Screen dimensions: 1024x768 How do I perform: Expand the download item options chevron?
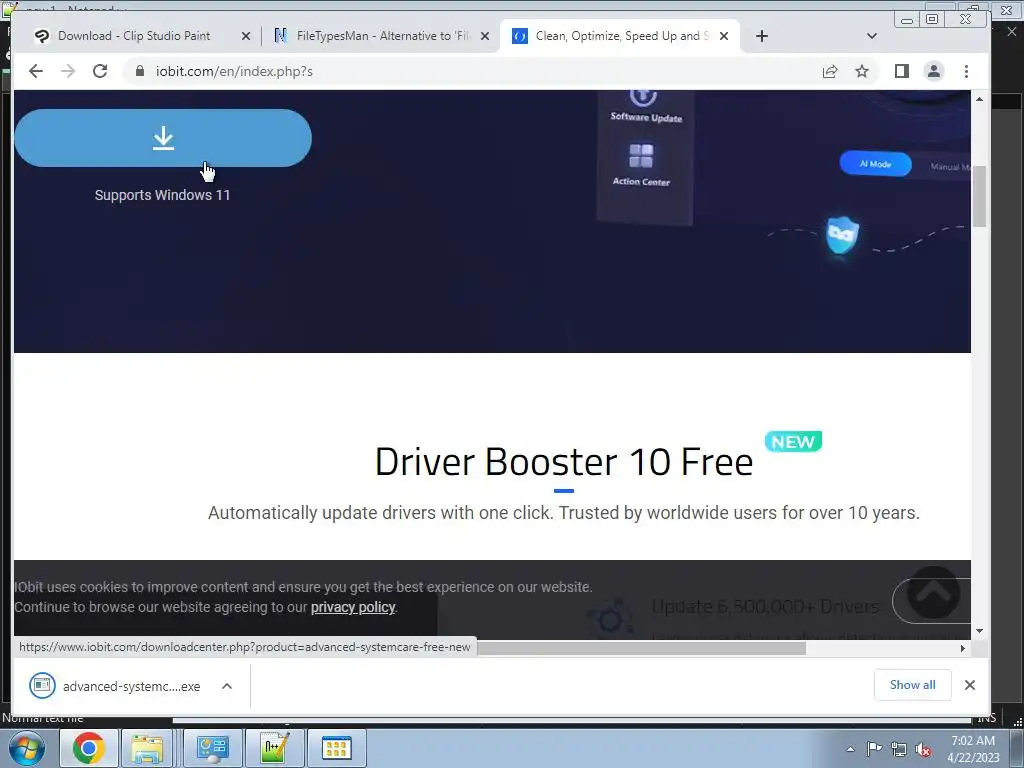pos(227,686)
